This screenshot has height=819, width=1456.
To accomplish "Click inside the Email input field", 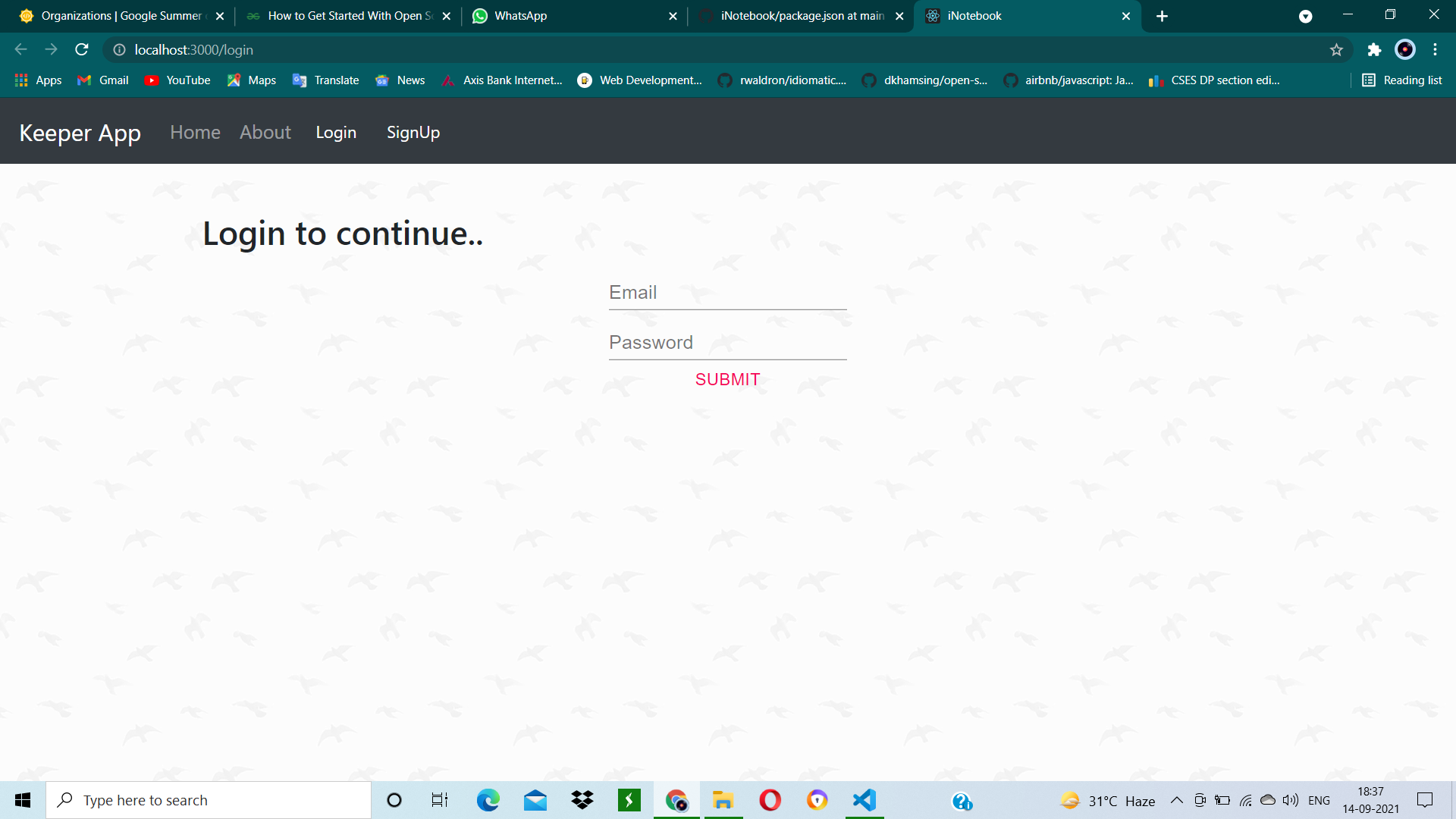I will click(x=727, y=293).
